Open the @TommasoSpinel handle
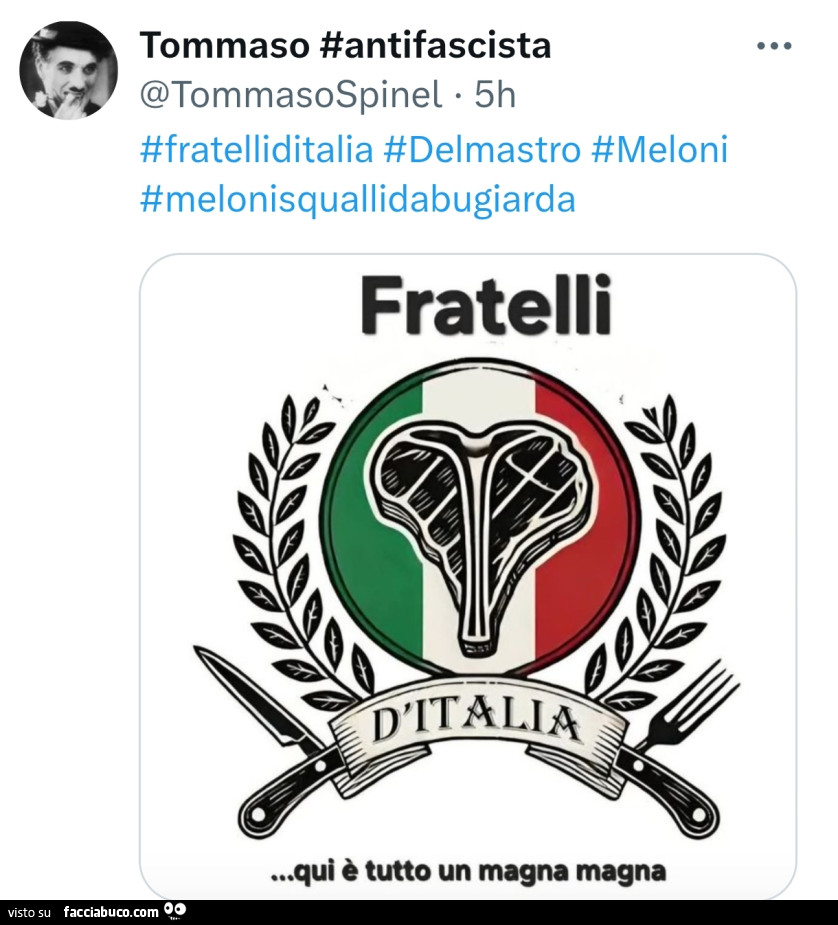The height and width of the screenshot is (925, 838). [290, 95]
